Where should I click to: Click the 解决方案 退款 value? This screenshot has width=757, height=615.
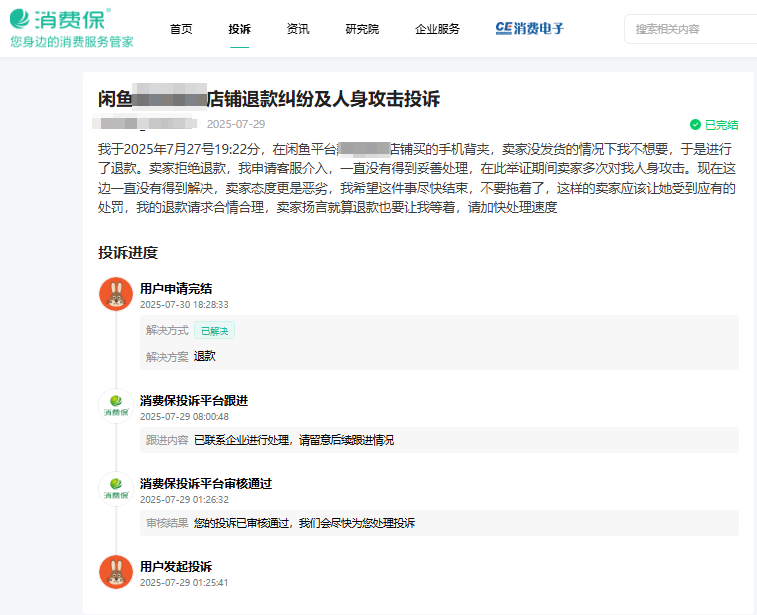(205, 356)
